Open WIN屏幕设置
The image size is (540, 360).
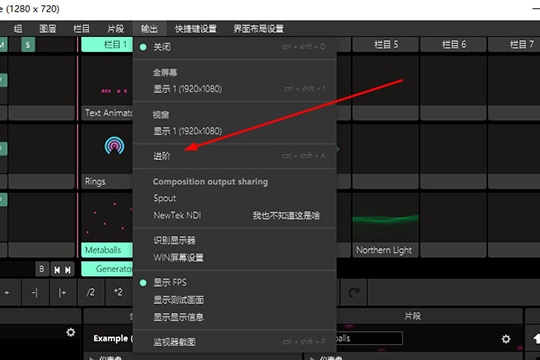[x=235, y=257]
